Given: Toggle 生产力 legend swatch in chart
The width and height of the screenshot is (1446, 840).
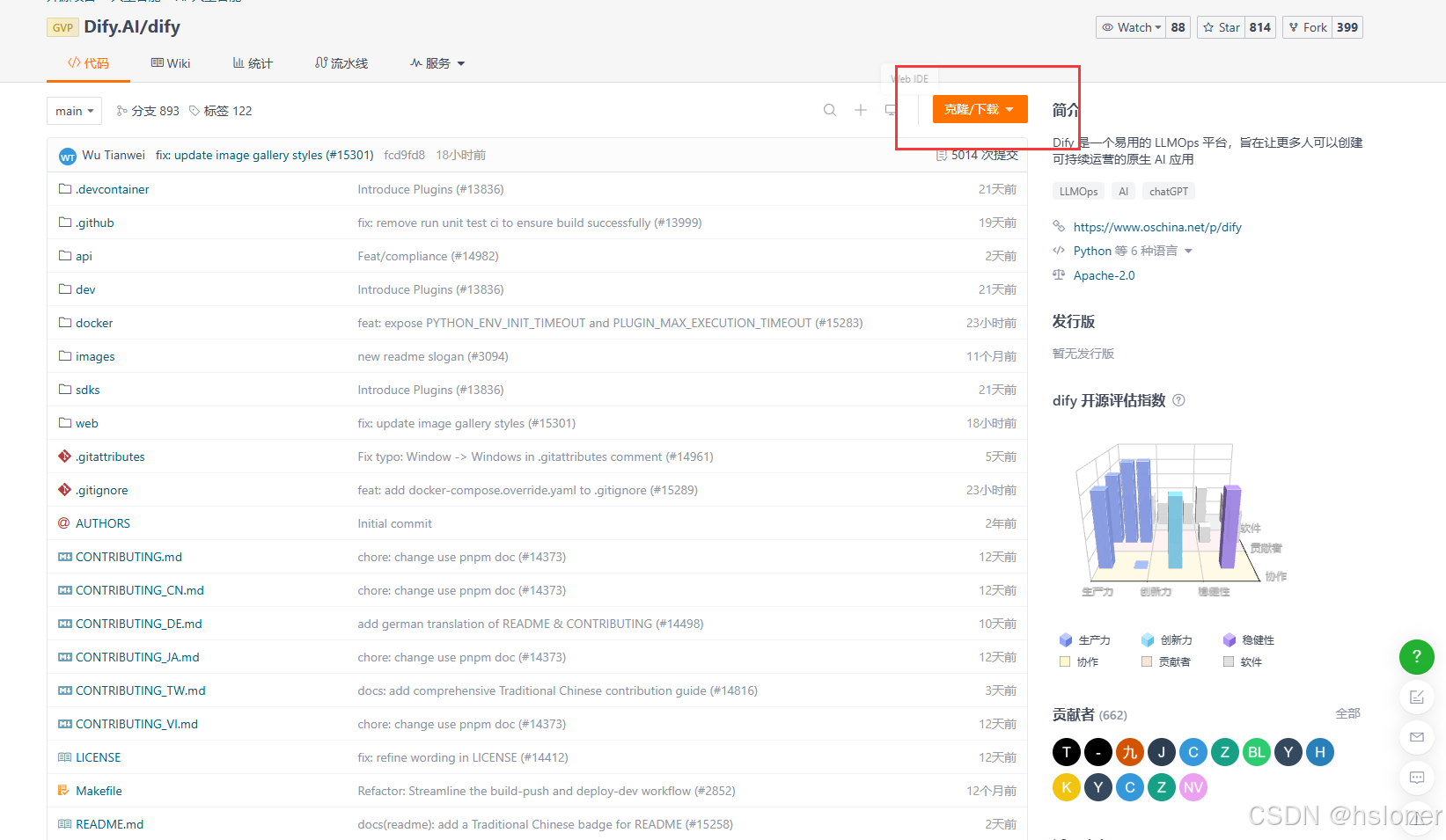Looking at the screenshot, I should pos(1066,640).
